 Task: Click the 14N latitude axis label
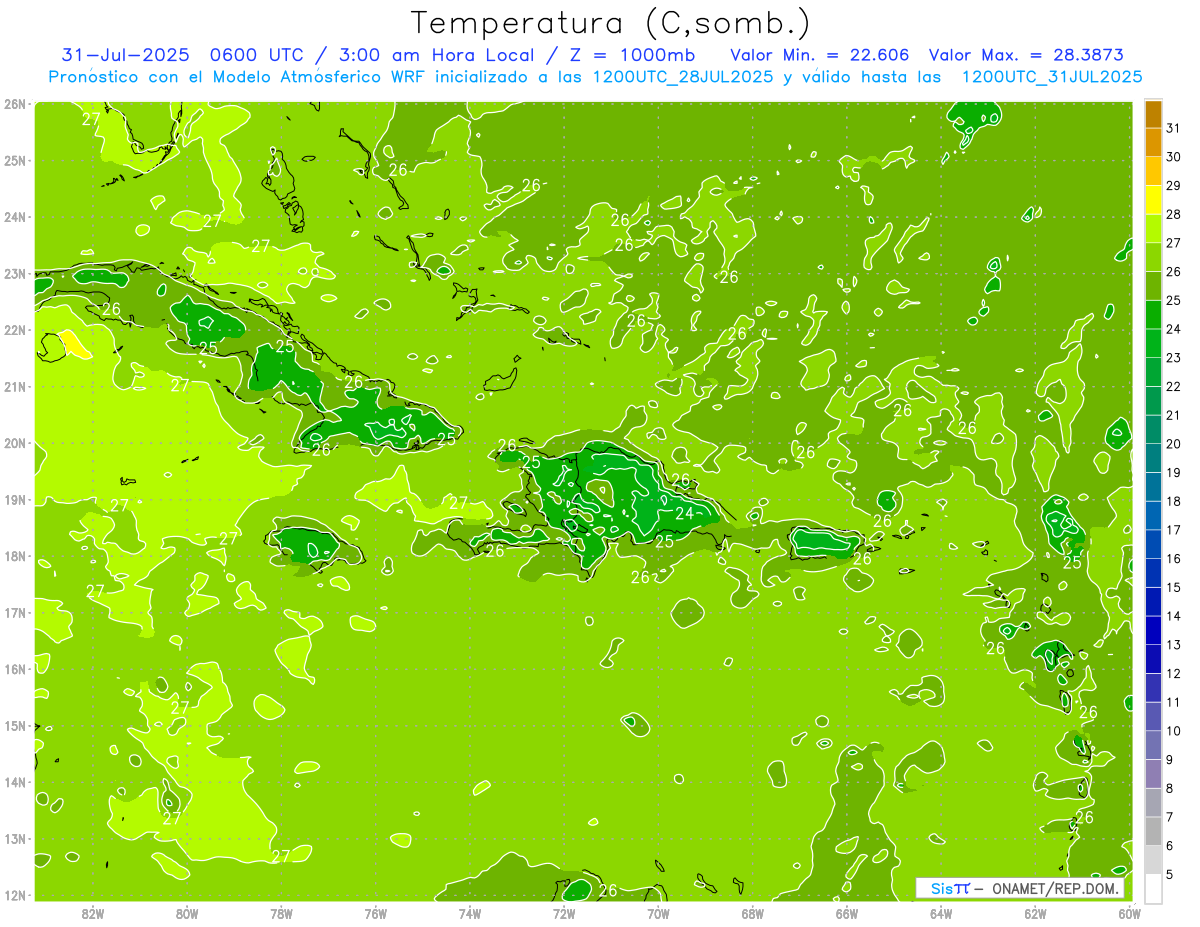coord(14,782)
